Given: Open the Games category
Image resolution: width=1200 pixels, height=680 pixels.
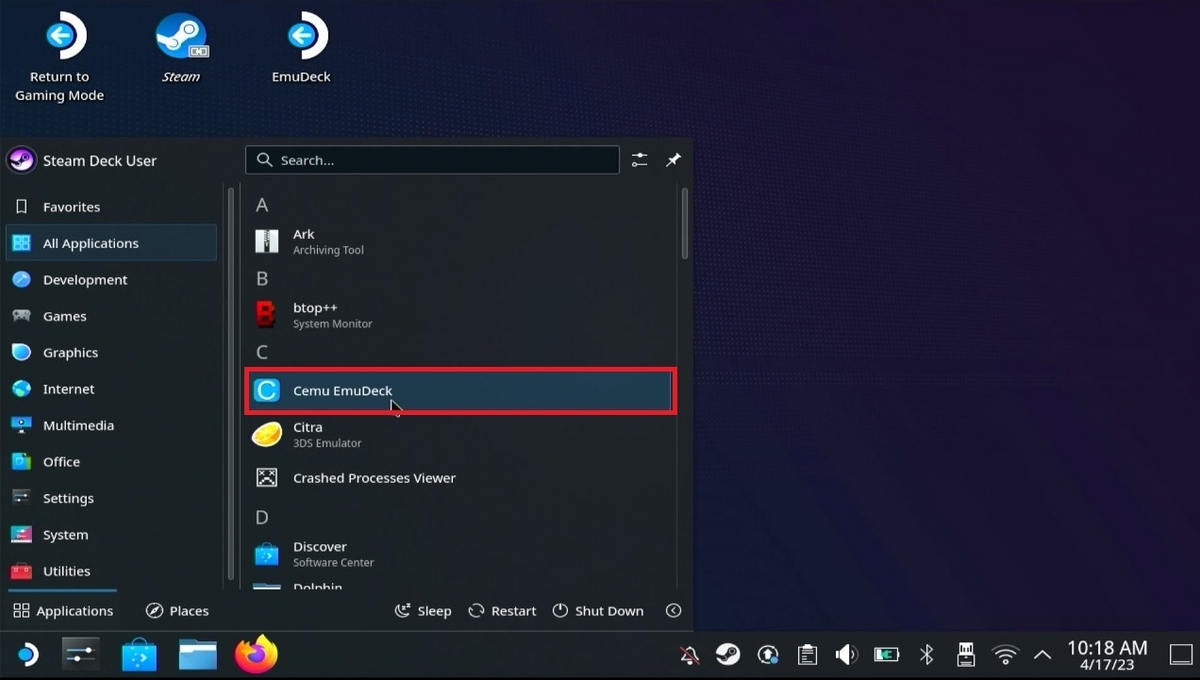Looking at the screenshot, I should coord(111,316).
